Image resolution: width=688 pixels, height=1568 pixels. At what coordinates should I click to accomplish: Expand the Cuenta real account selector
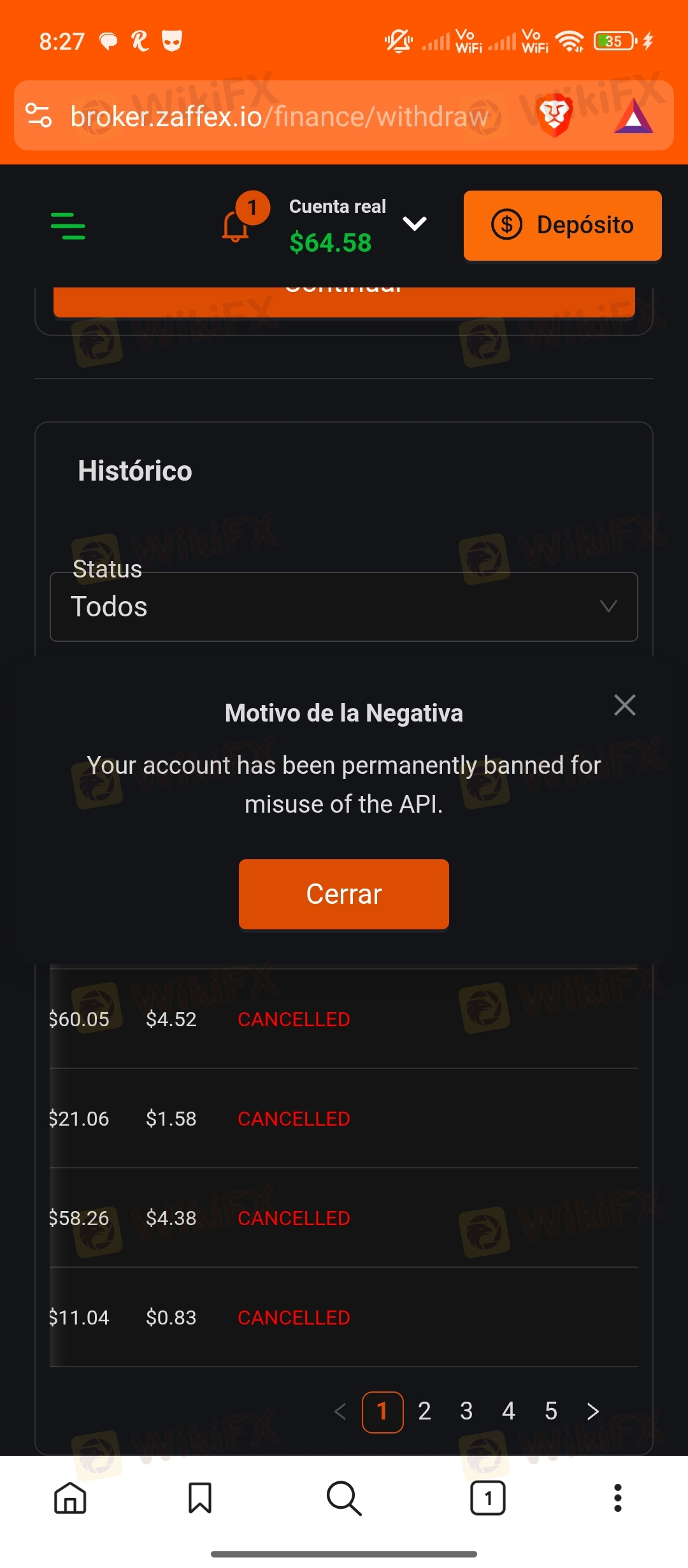click(415, 224)
